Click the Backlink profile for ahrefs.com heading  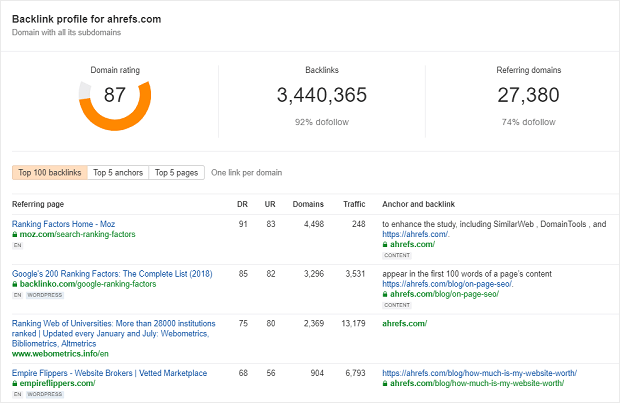[87, 19]
